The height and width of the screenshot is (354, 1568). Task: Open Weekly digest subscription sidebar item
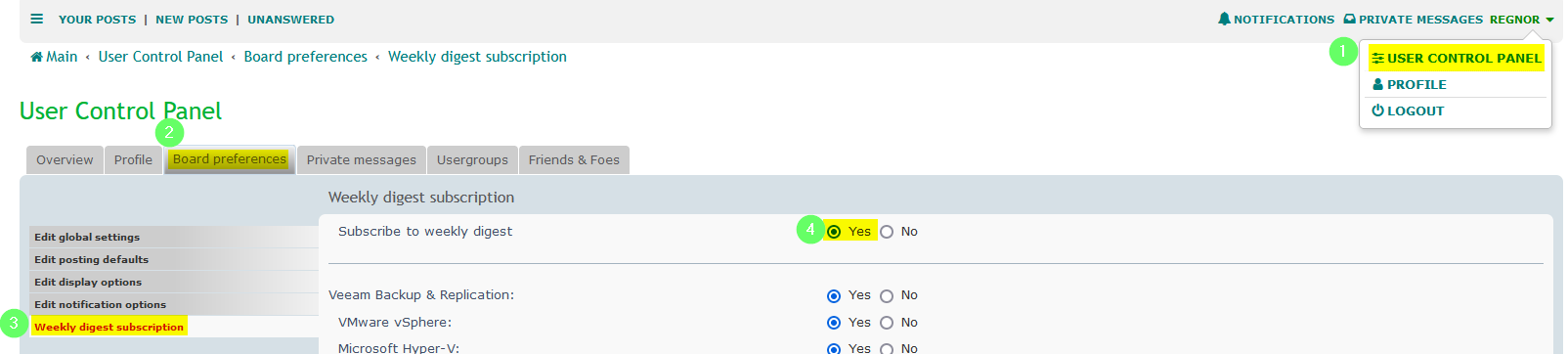click(109, 327)
